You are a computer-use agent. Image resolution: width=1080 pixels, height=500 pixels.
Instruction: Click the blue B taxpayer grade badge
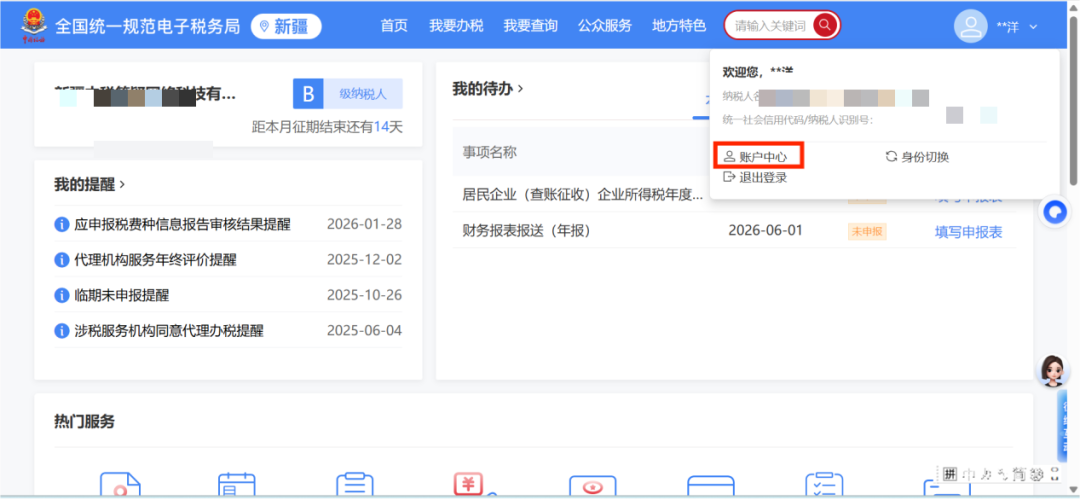pyautogui.click(x=308, y=94)
